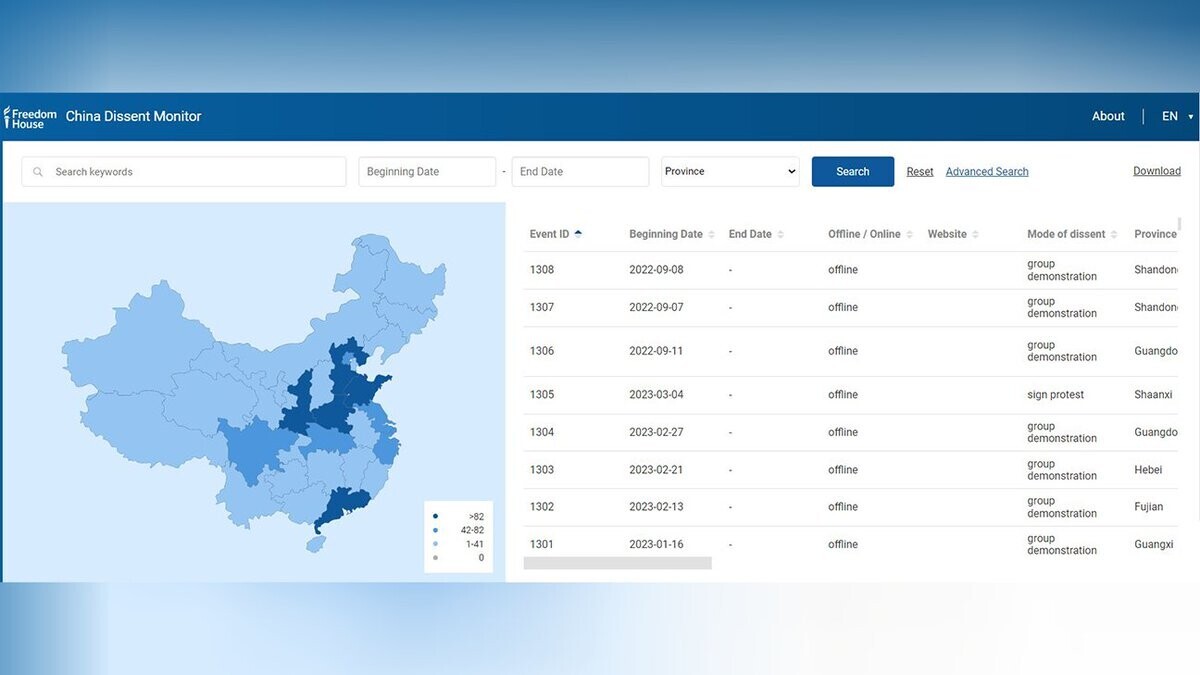The width and height of the screenshot is (1200, 675).
Task: Click the horizontal table scrollbar
Action: pyautogui.click(x=617, y=563)
